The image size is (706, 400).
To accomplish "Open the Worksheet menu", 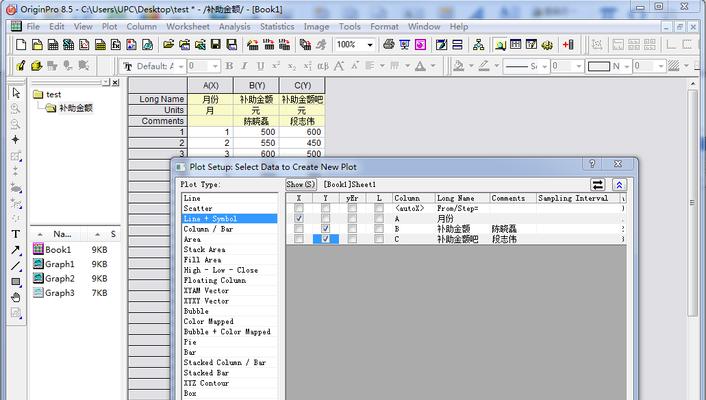I will [188, 27].
